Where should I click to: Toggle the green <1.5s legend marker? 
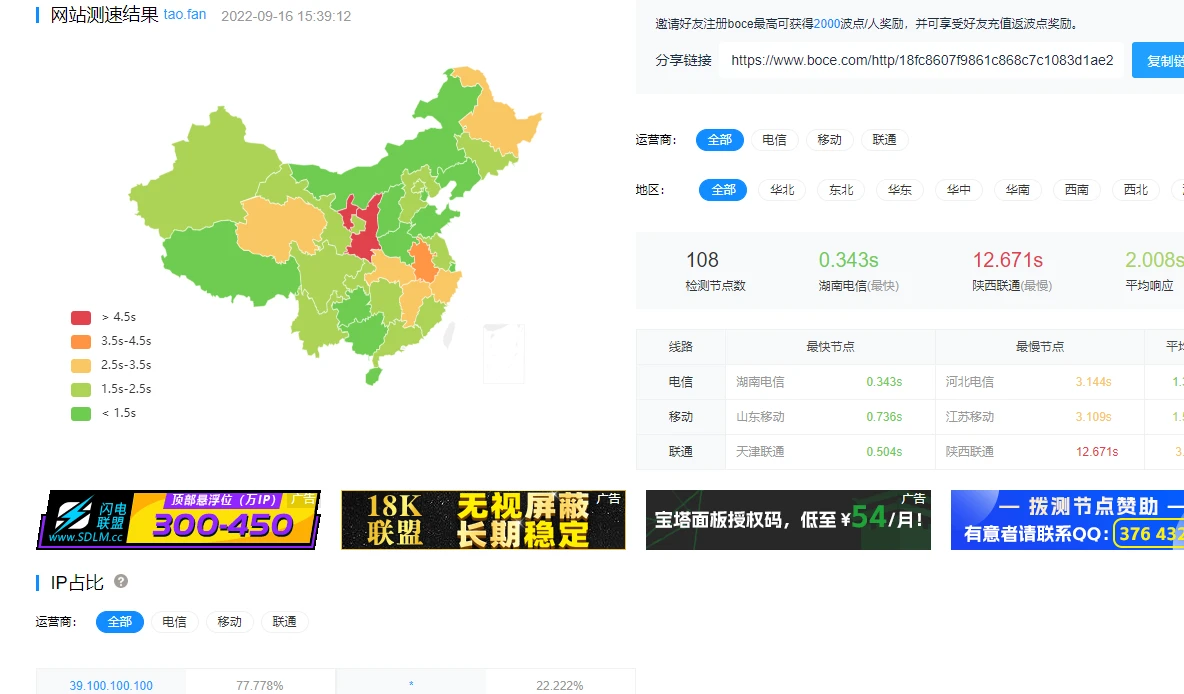point(81,413)
